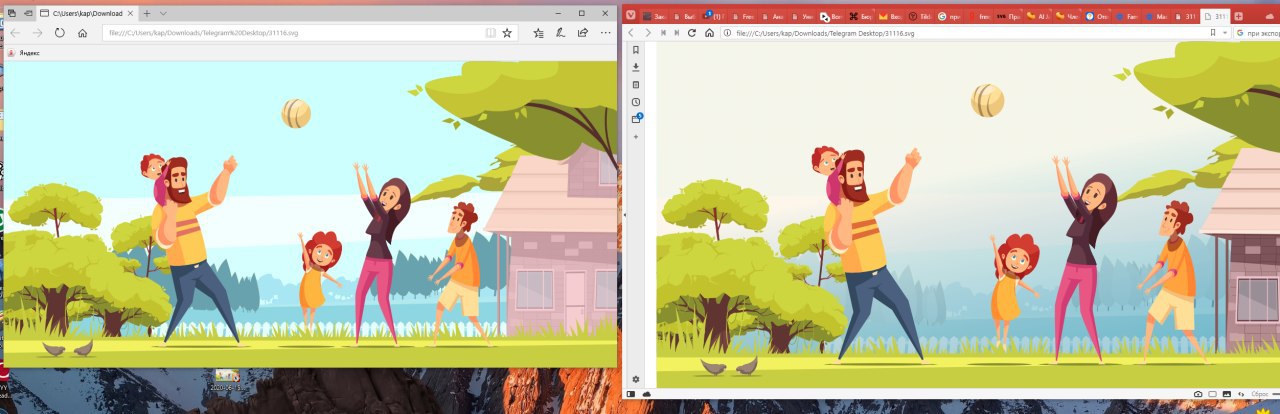Switch to Vivaldi tab labeled 'Fre'

(x=744, y=16)
